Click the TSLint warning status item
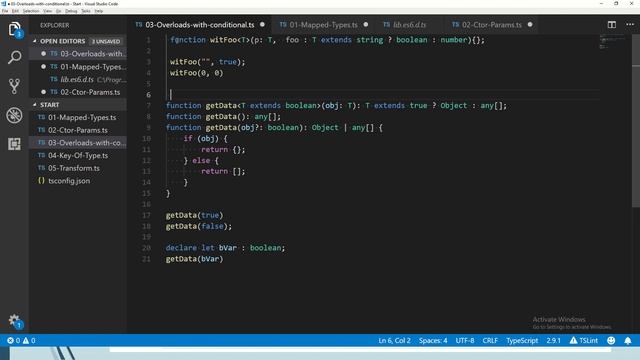Viewport: 640px width, 360px height. tap(584, 340)
